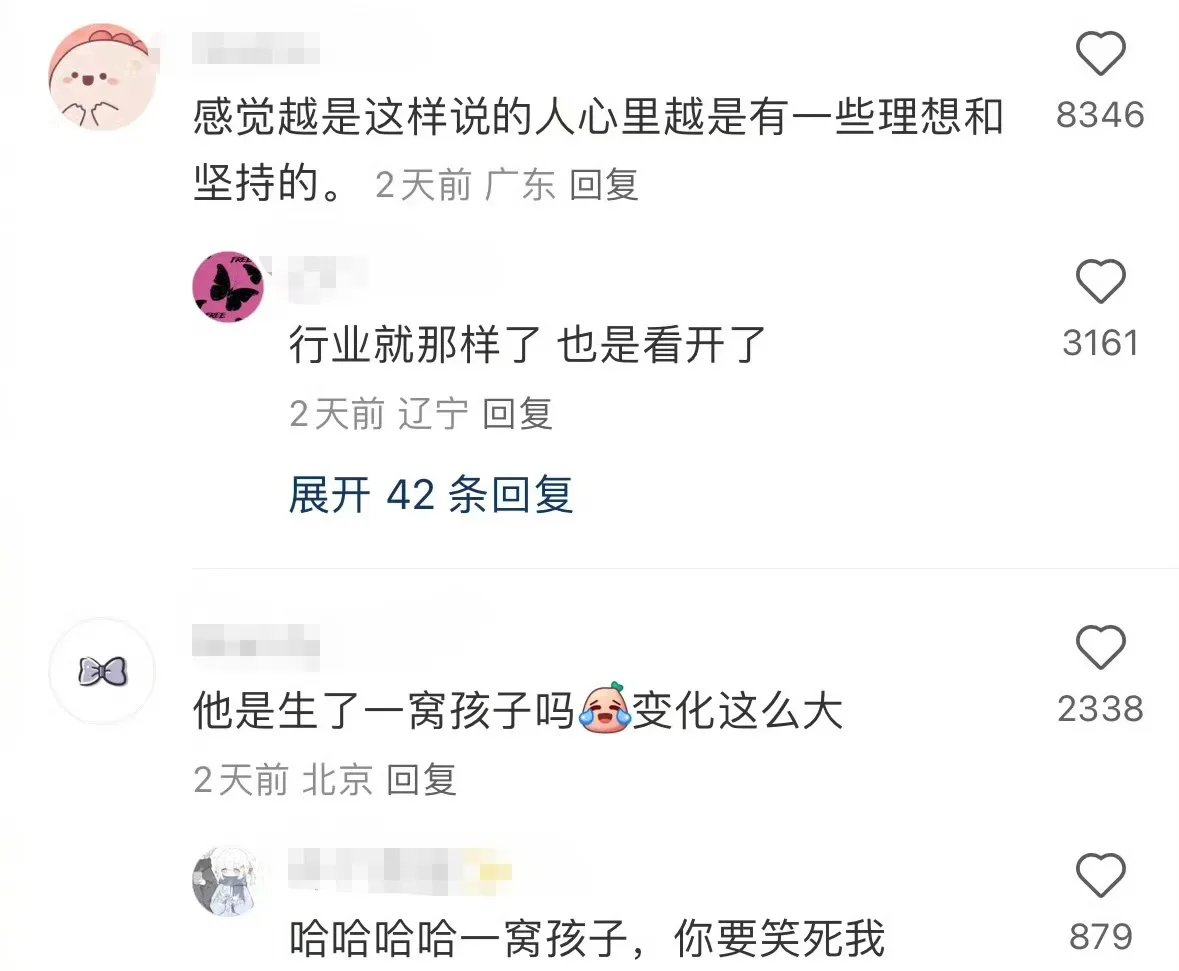This screenshot has height=971, width=1179.
Task: Tap the blurred username beside bow tie avatar
Action: [256, 647]
